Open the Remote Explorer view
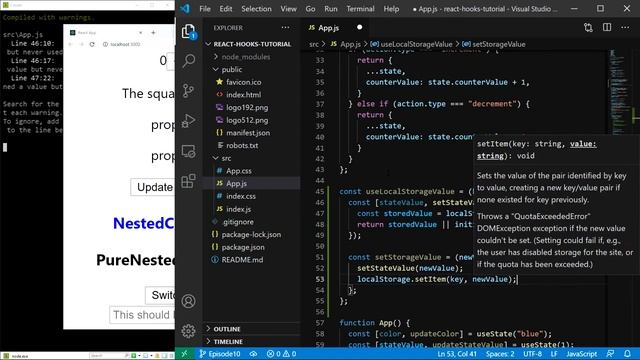The width and height of the screenshot is (640, 360). pos(189,151)
